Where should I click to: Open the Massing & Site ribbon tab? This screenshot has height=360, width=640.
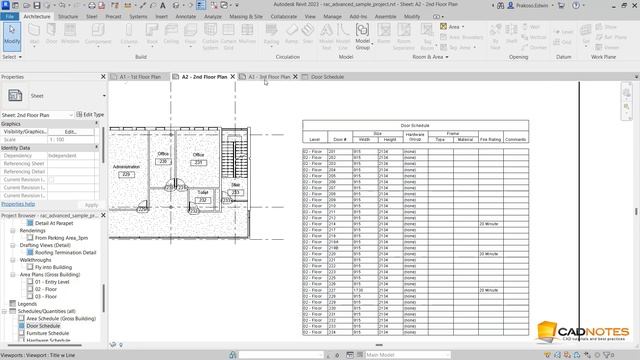click(x=246, y=16)
